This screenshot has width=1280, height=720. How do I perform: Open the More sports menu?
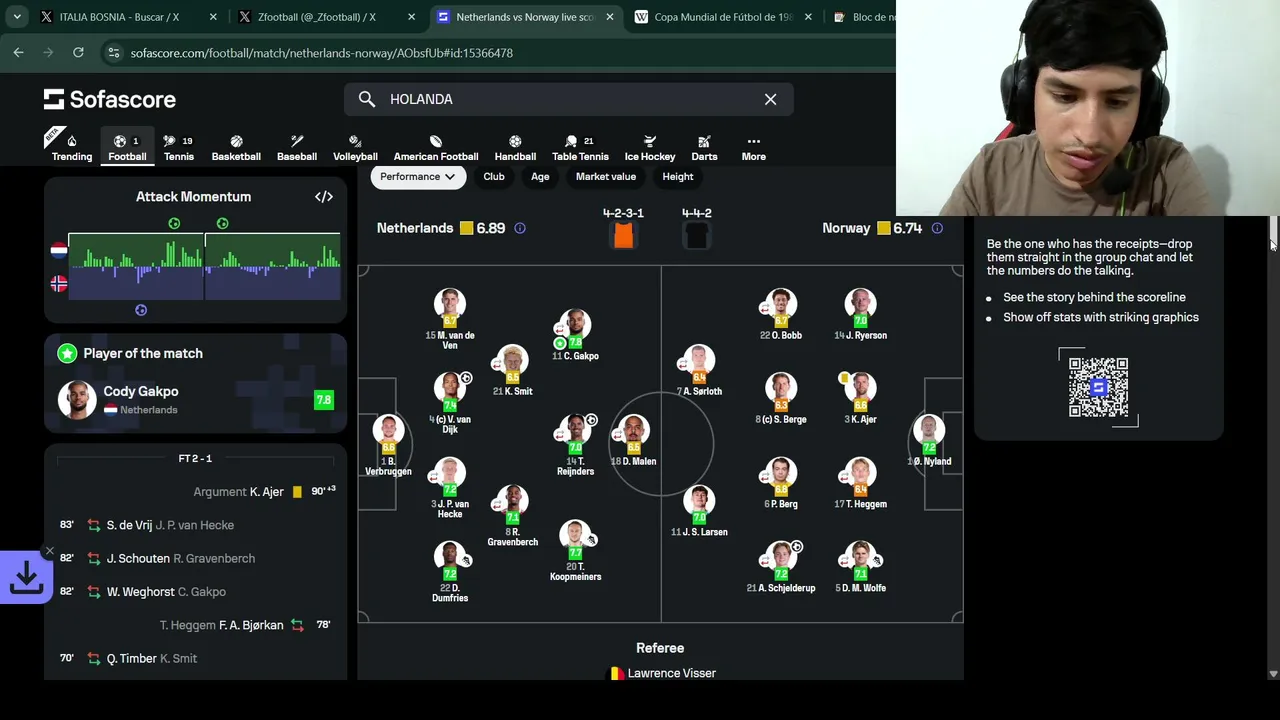pos(754,147)
